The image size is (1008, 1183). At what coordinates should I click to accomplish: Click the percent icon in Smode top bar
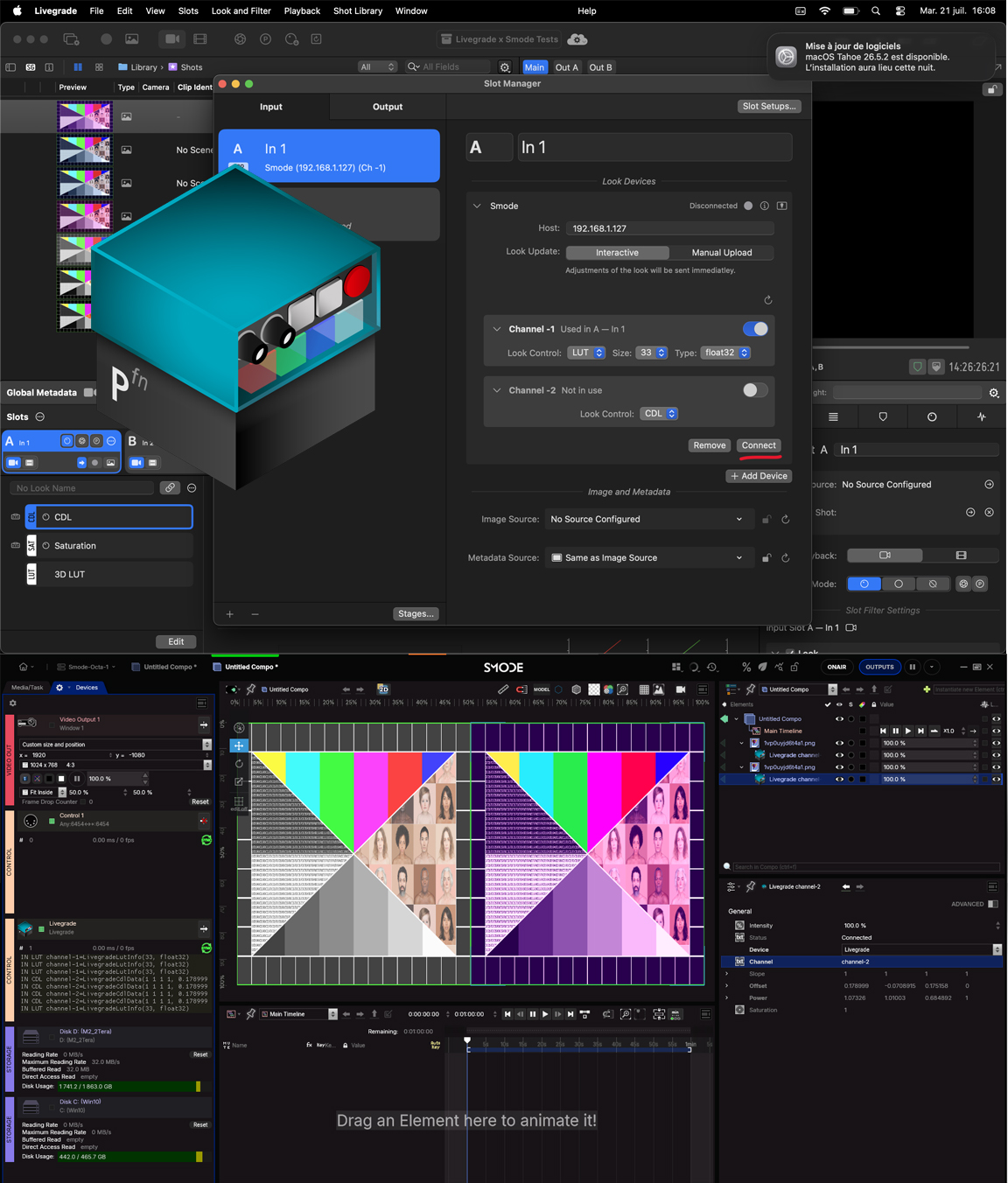point(746,667)
